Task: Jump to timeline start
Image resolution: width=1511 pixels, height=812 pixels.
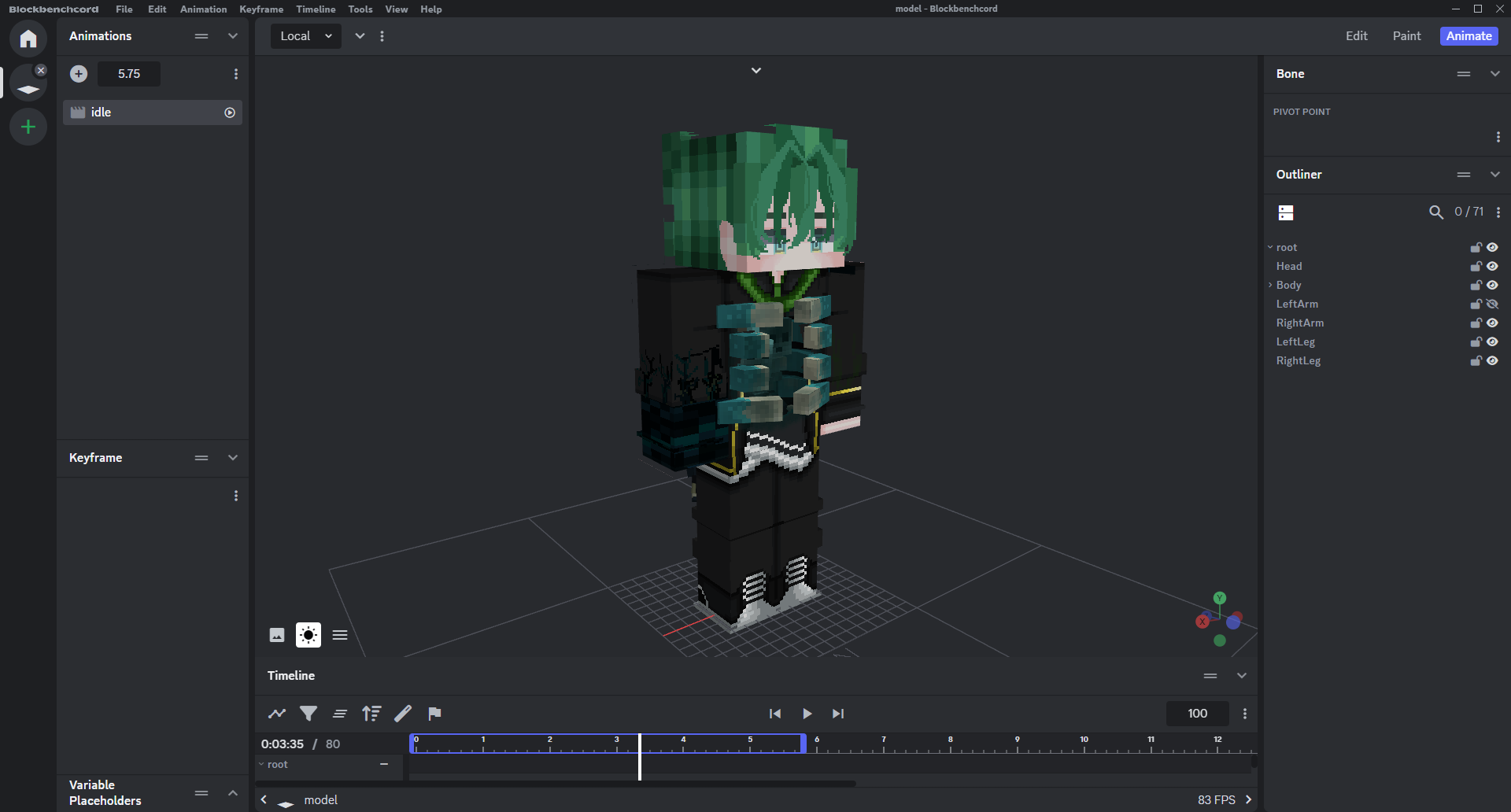Action: pyautogui.click(x=775, y=714)
